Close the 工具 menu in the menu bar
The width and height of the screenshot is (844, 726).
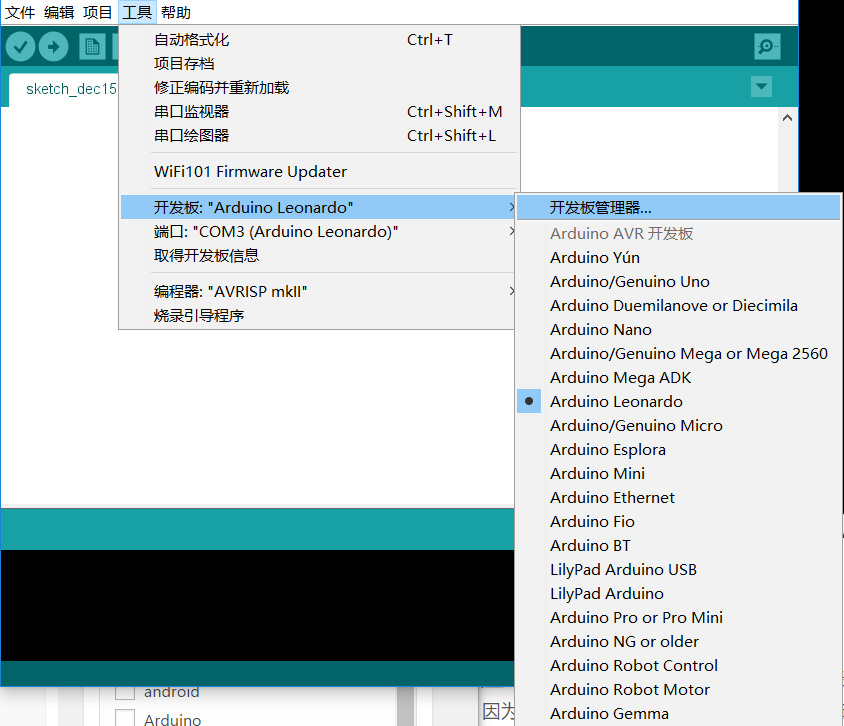137,12
